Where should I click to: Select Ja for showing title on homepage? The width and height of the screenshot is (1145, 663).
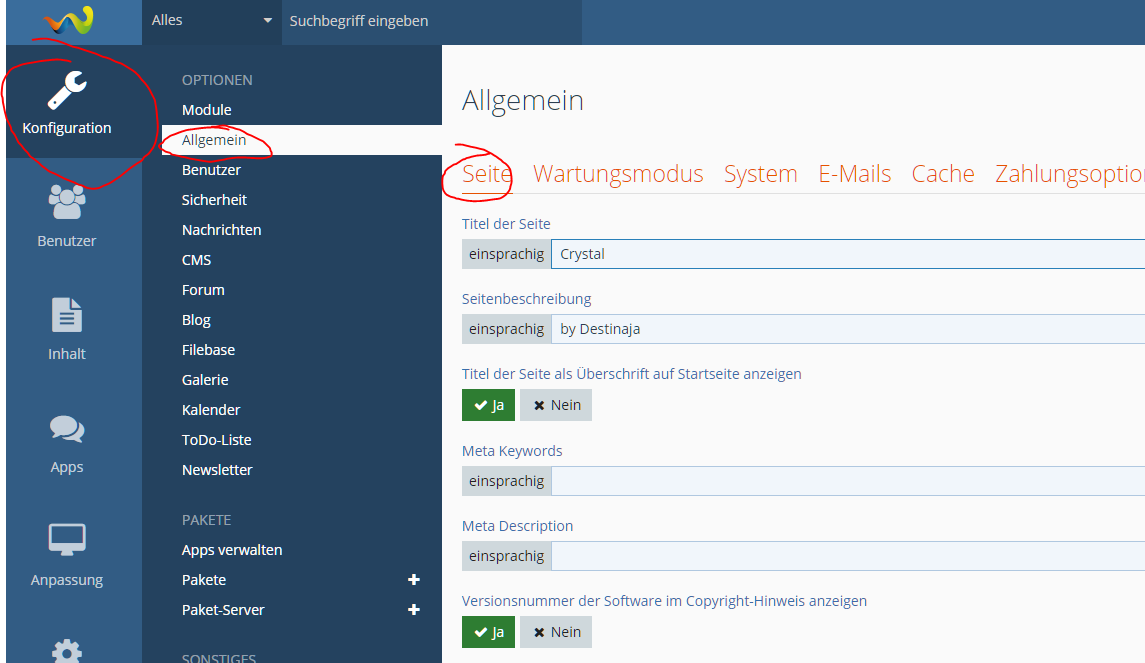point(488,405)
